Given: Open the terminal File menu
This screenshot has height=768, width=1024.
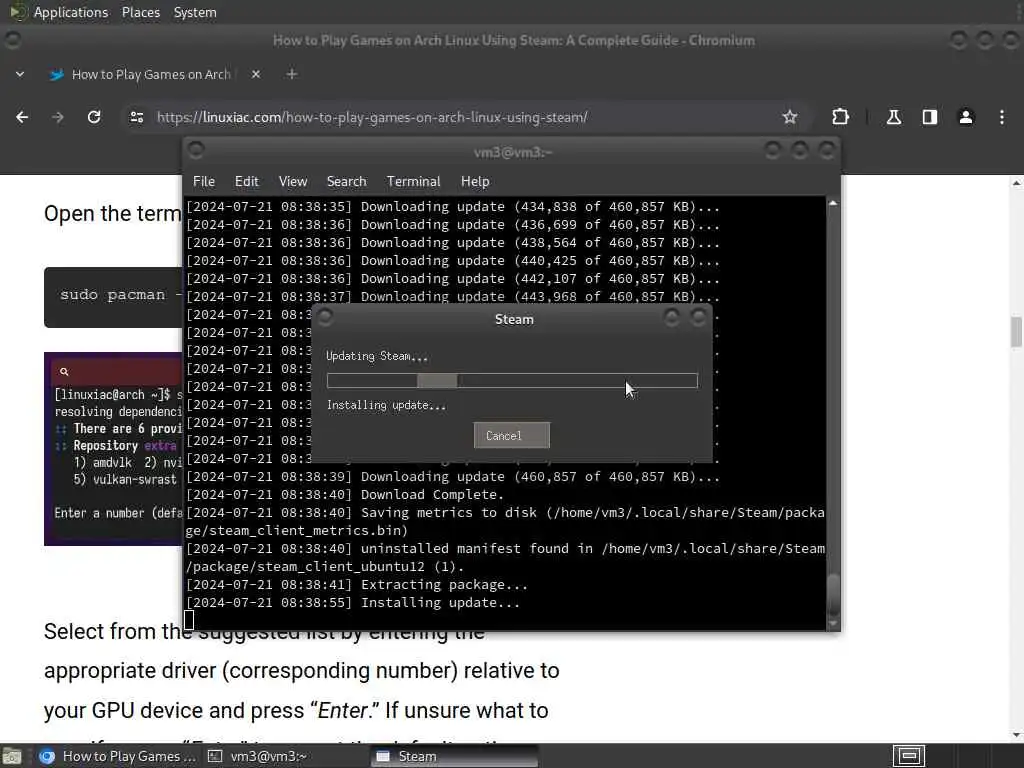Looking at the screenshot, I should coord(204,182).
